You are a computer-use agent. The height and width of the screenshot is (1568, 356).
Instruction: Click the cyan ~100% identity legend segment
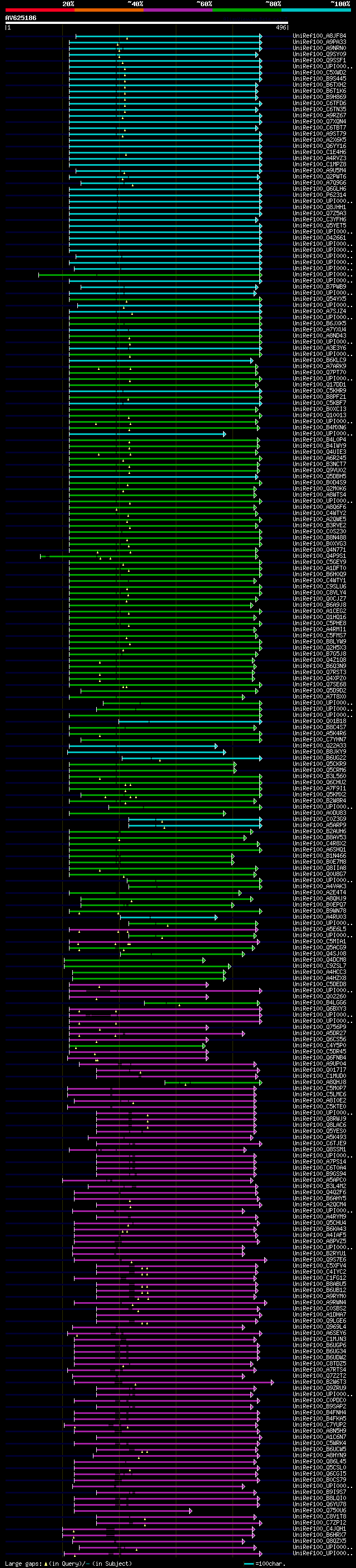point(316,10)
